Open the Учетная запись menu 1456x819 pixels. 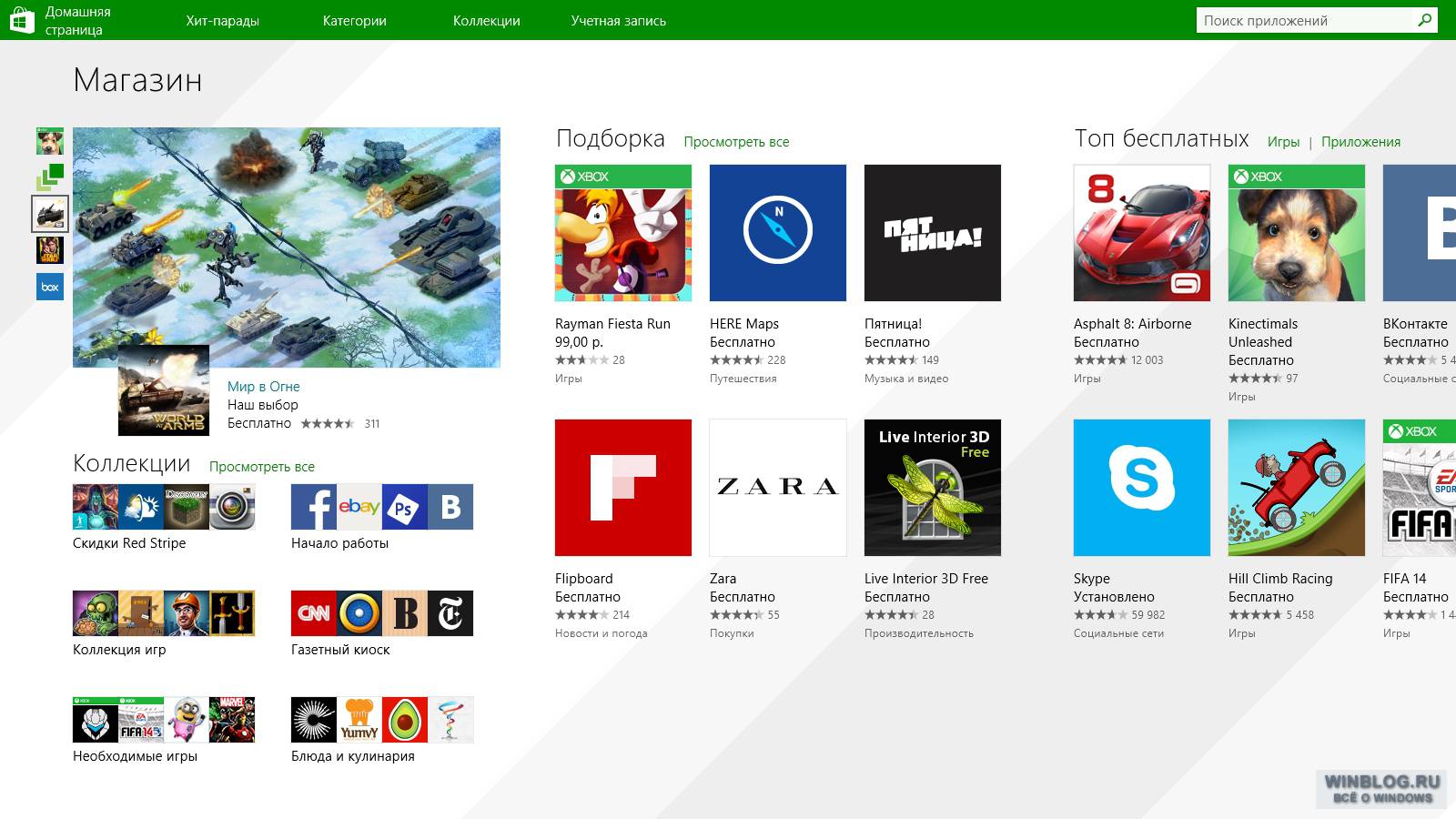(x=618, y=20)
